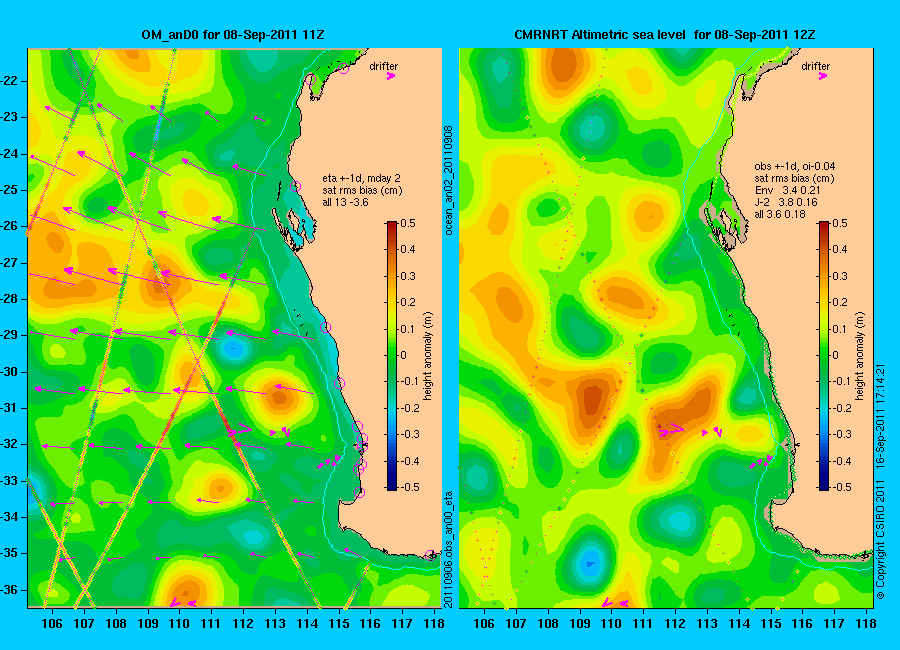This screenshot has height=650, width=900.
Task: Click longitude label 110 under left map
Action: (180, 624)
